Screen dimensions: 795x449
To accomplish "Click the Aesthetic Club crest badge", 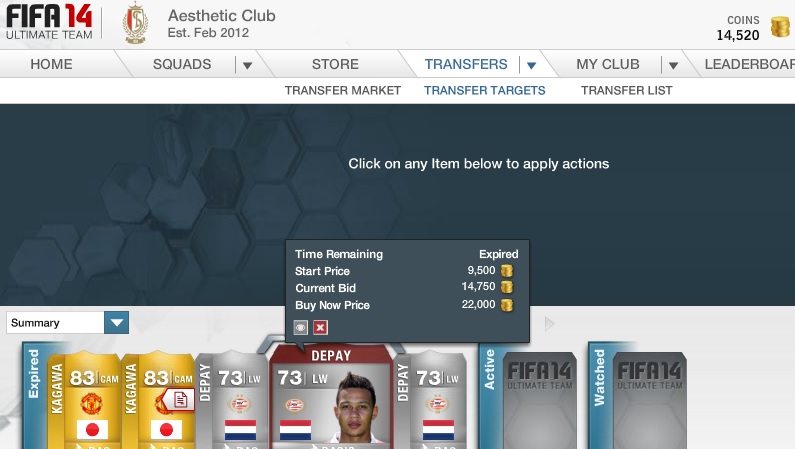I will [x=135, y=23].
